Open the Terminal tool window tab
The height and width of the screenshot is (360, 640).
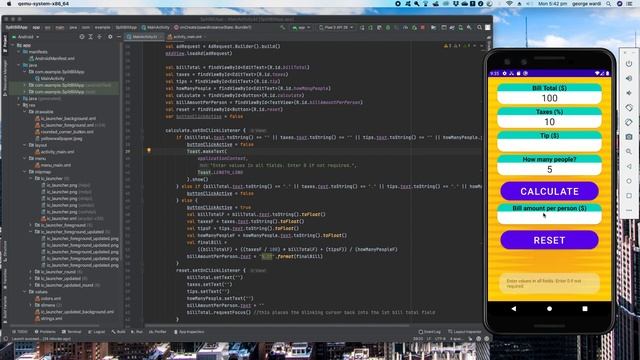pos(72,332)
